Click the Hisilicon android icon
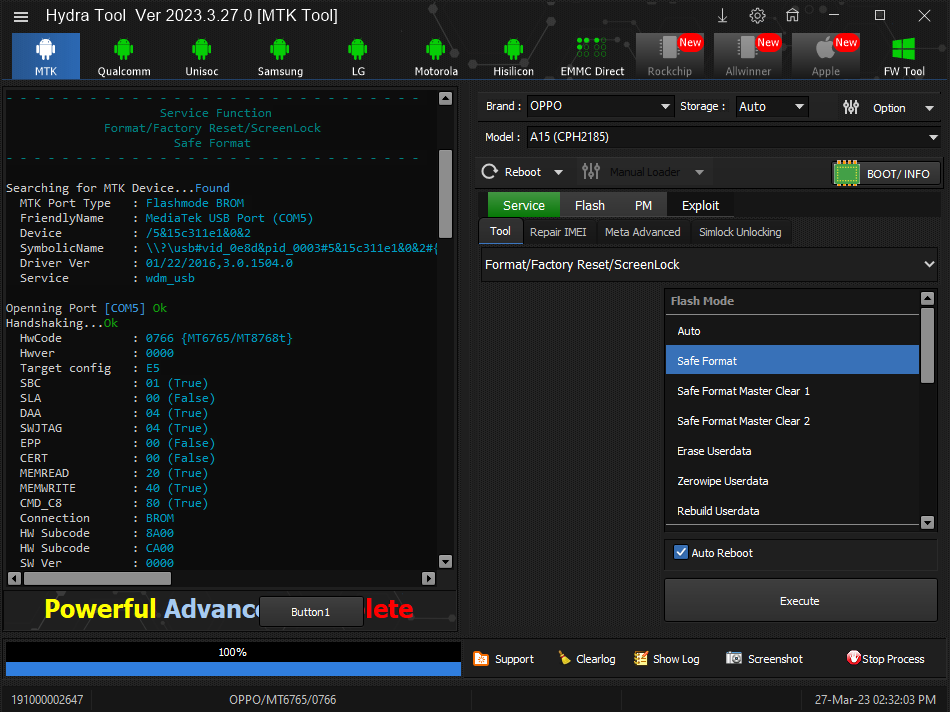The width and height of the screenshot is (950, 712). point(513,56)
